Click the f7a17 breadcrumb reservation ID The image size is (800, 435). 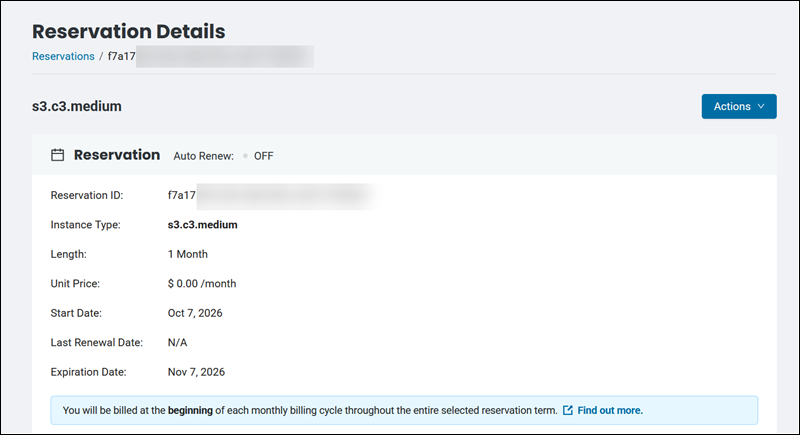(121, 56)
